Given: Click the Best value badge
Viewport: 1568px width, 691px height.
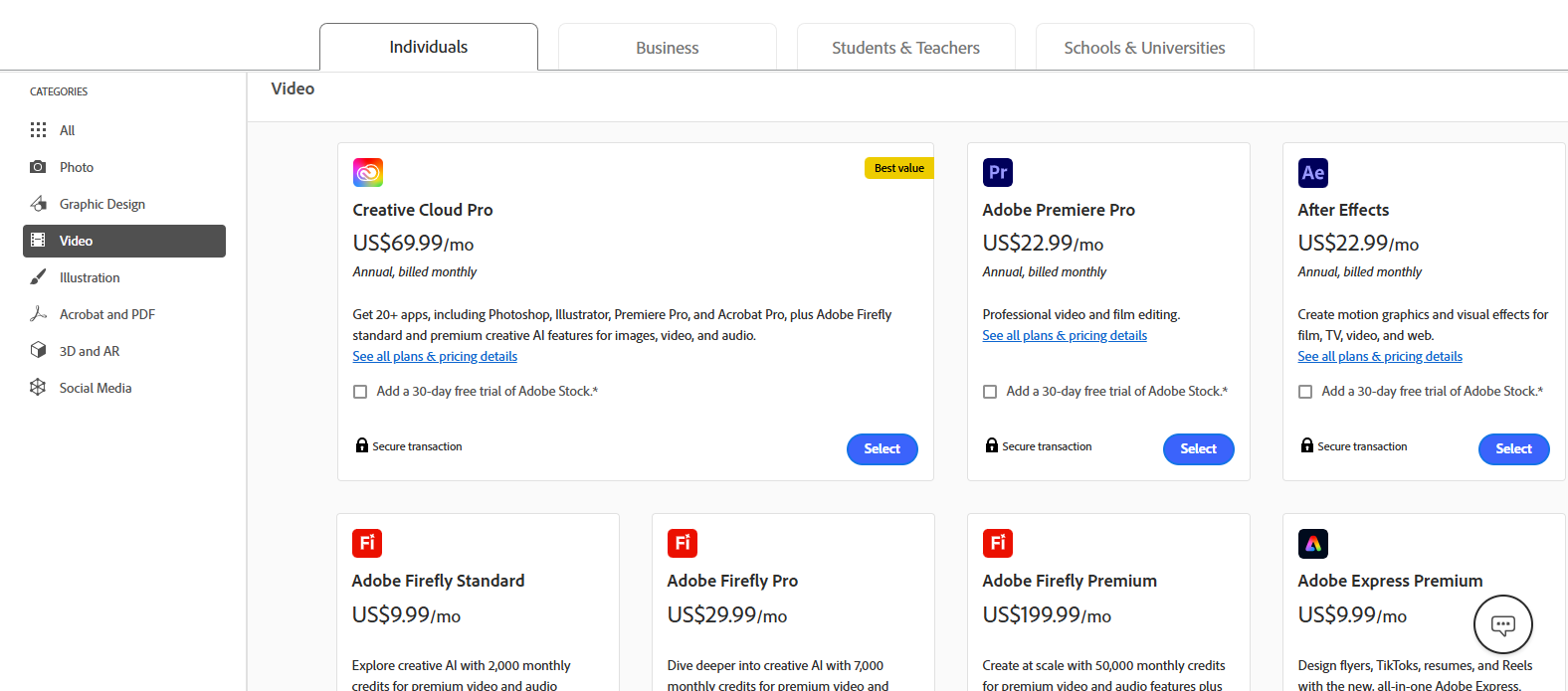Looking at the screenshot, I should click(899, 168).
